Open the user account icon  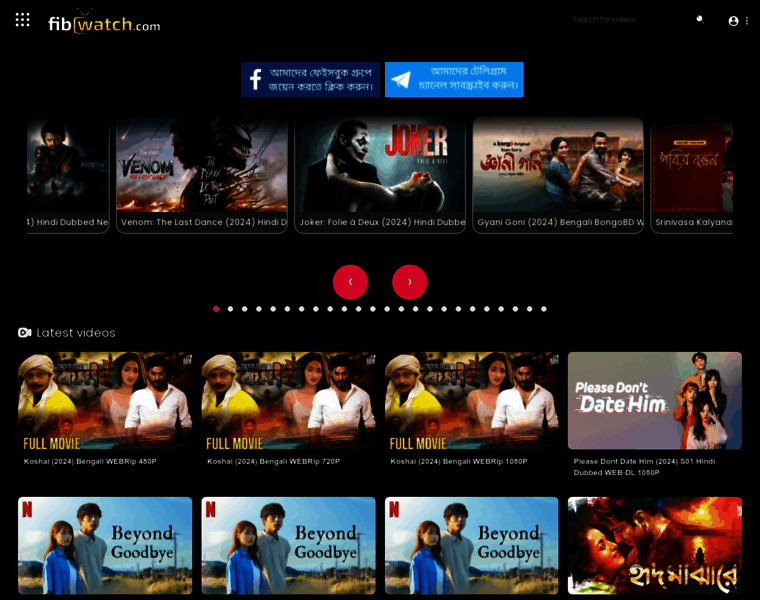coord(733,21)
